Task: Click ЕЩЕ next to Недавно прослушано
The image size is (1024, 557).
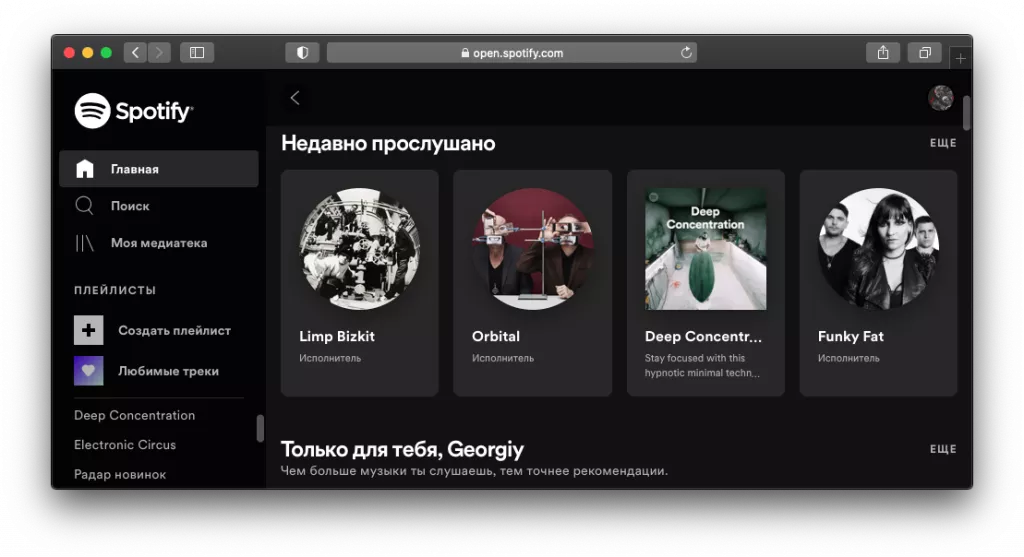Action: 943,143
